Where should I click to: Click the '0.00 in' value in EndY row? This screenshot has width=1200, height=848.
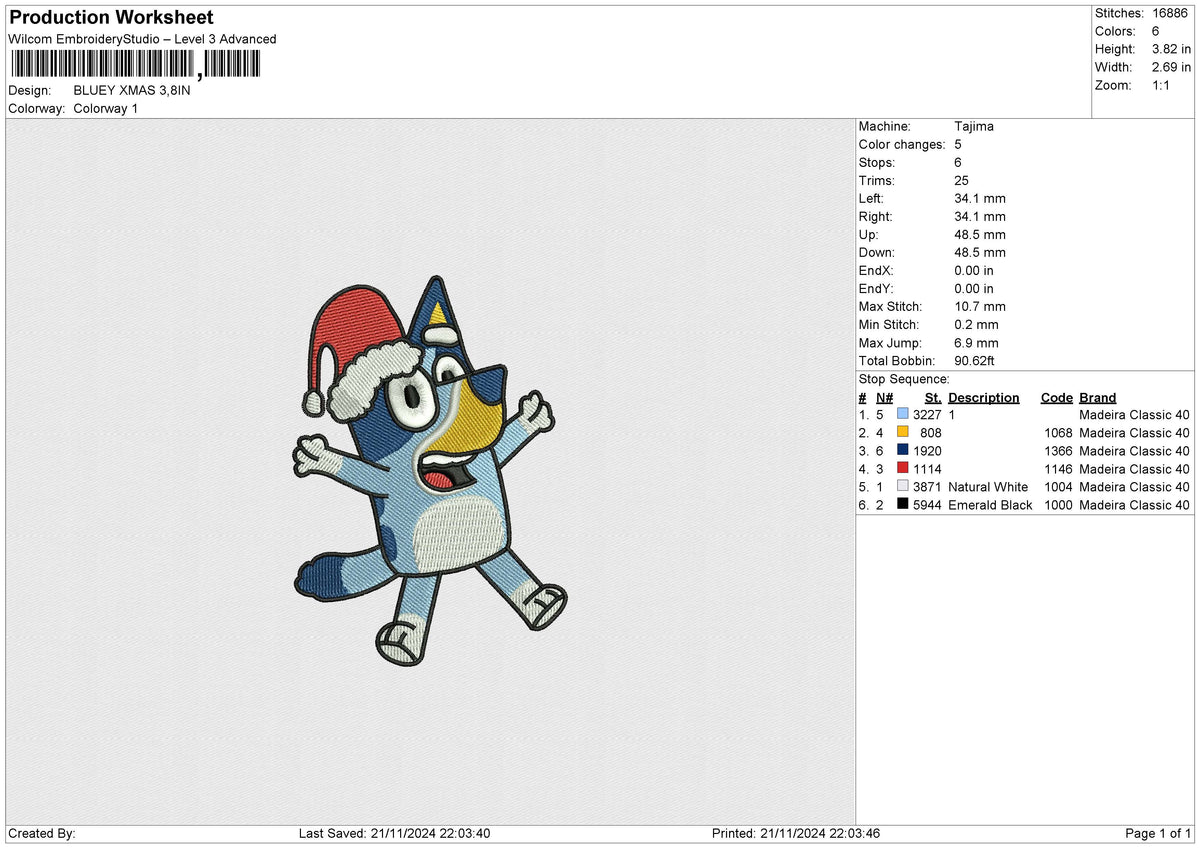974,288
